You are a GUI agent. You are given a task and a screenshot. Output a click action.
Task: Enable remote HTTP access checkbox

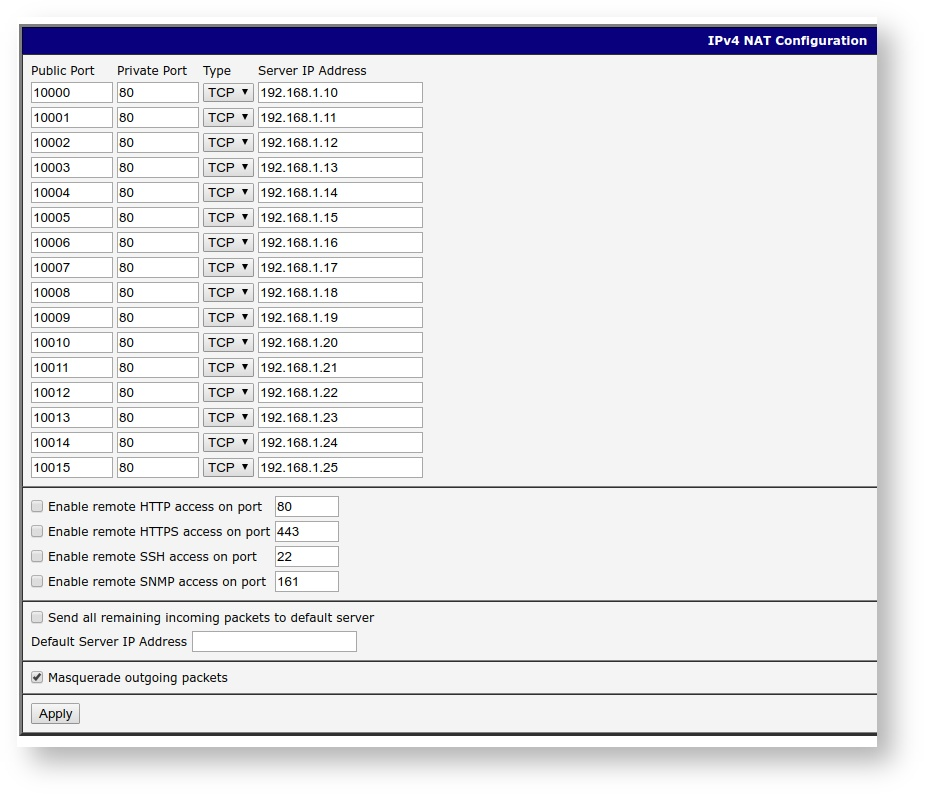coord(38,506)
